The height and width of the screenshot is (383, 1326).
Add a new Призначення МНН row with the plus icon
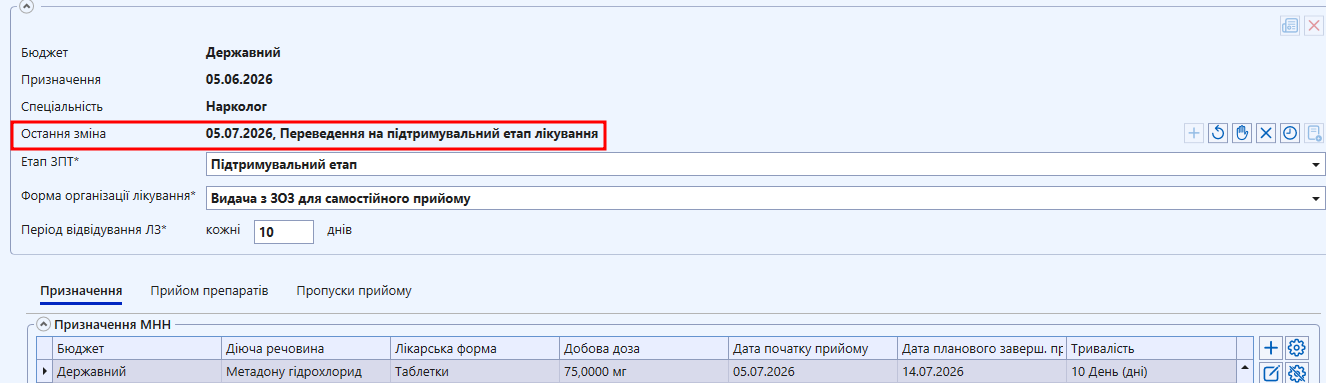coord(1271,348)
